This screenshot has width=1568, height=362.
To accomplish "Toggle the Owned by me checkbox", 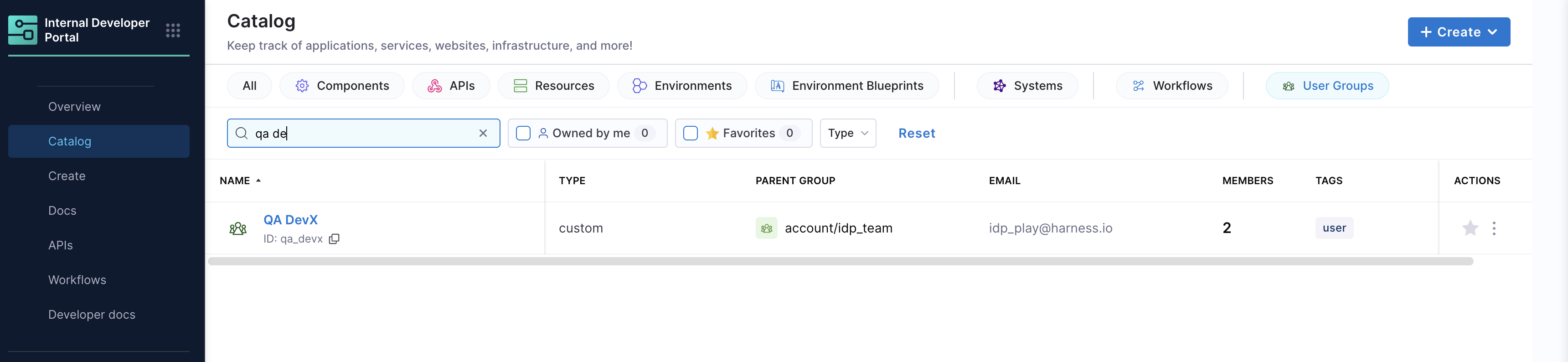I will 523,133.
